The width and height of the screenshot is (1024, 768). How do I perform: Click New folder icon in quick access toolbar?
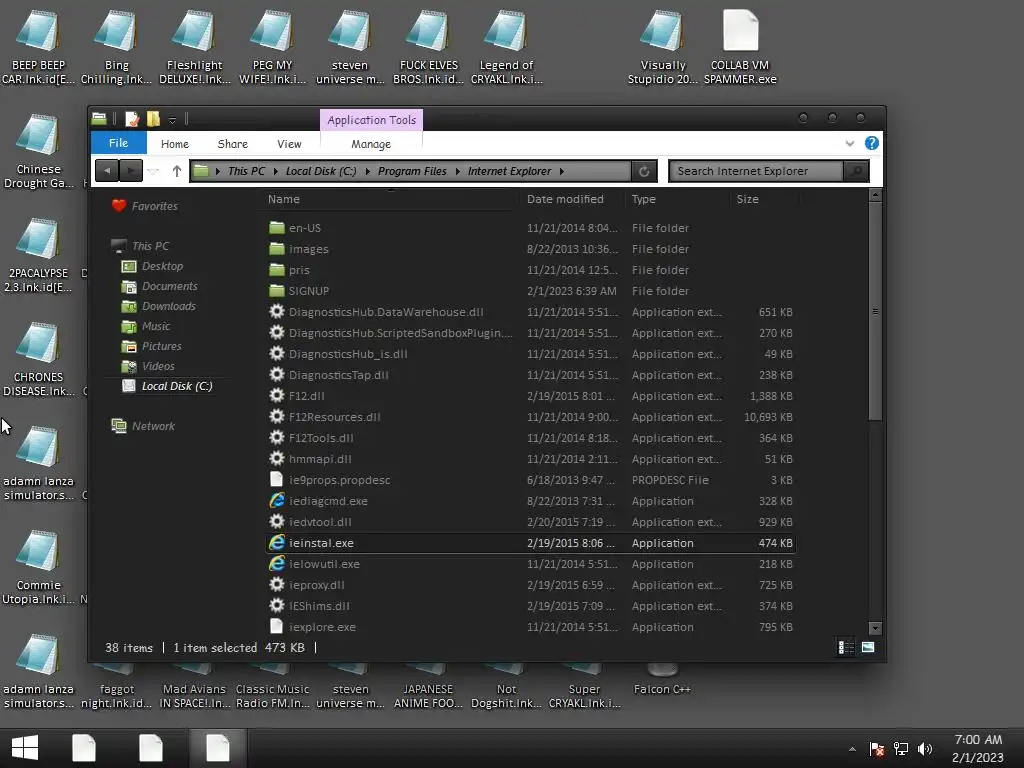click(153, 119)
